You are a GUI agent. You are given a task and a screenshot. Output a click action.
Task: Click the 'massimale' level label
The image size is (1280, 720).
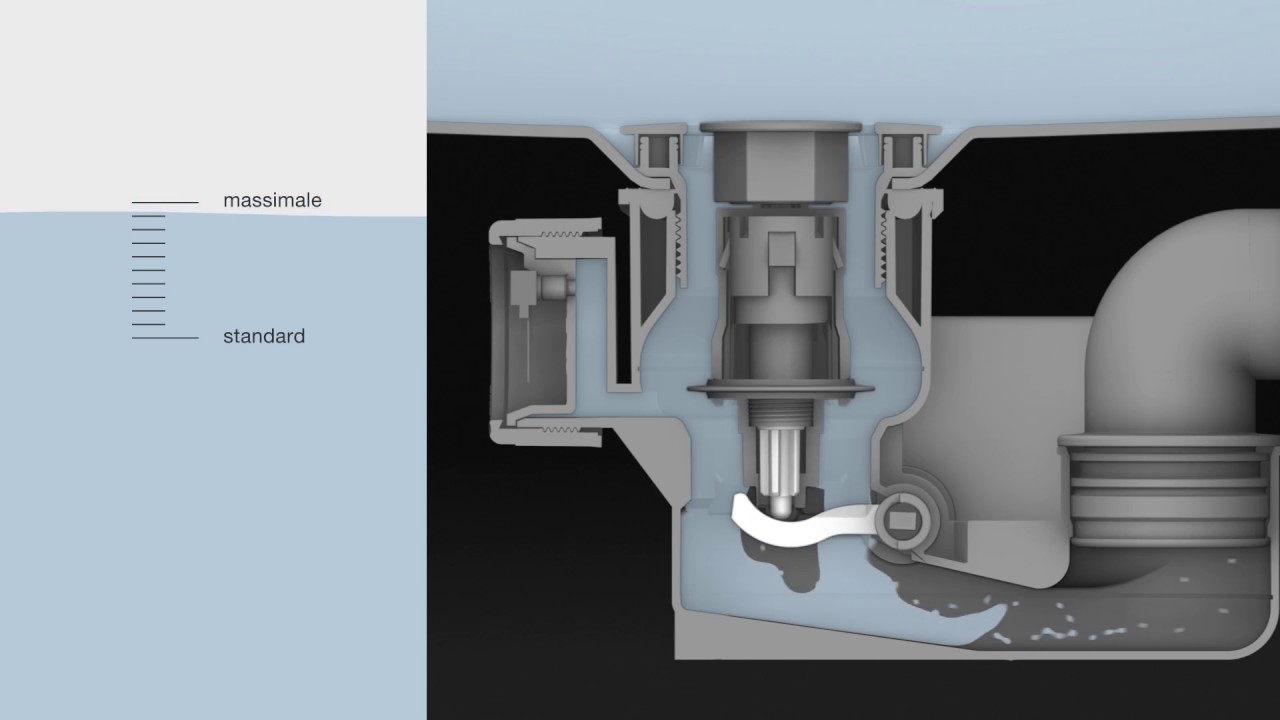point(272,200)
